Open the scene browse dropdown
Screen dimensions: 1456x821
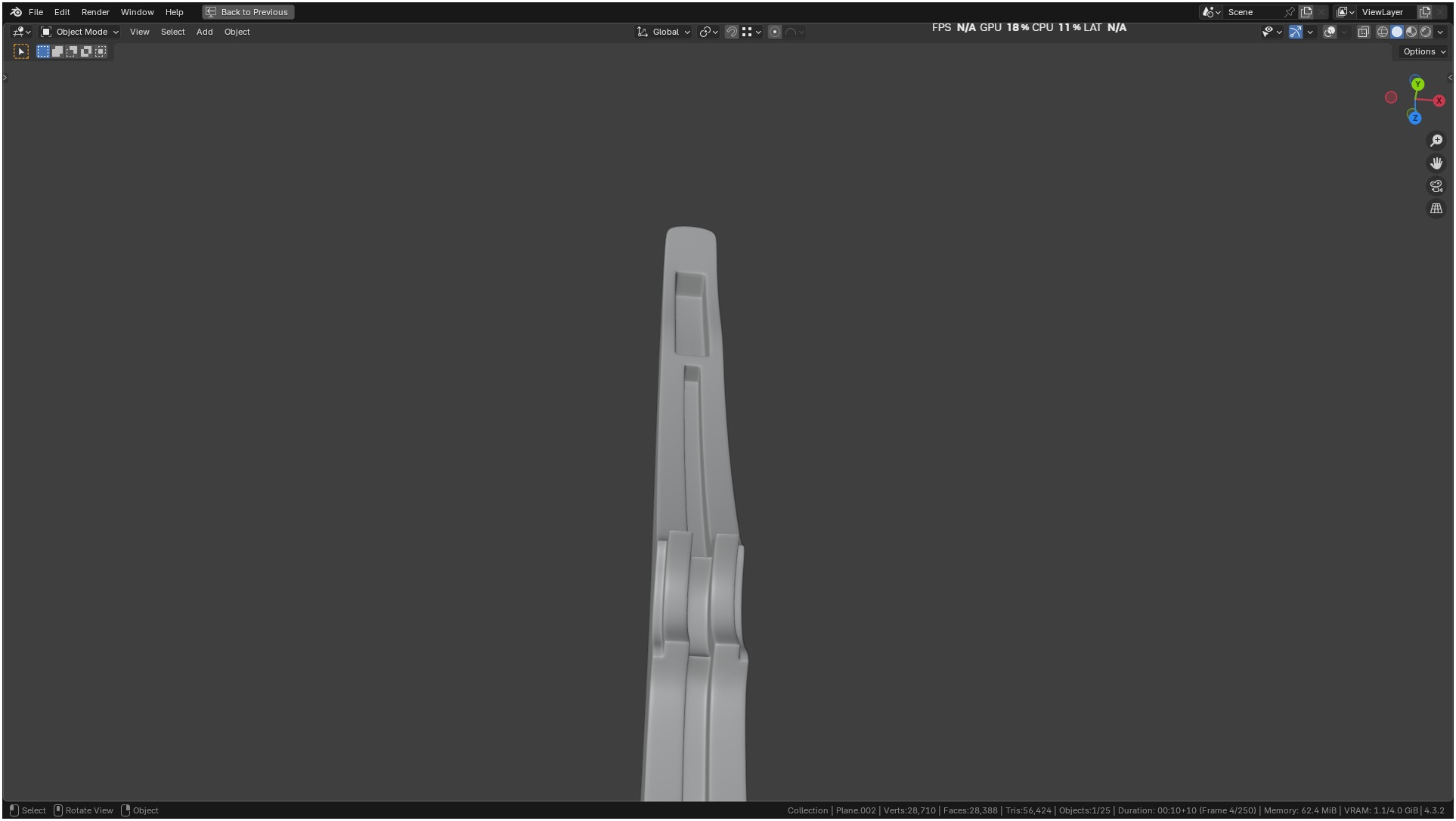point(1211,12)
